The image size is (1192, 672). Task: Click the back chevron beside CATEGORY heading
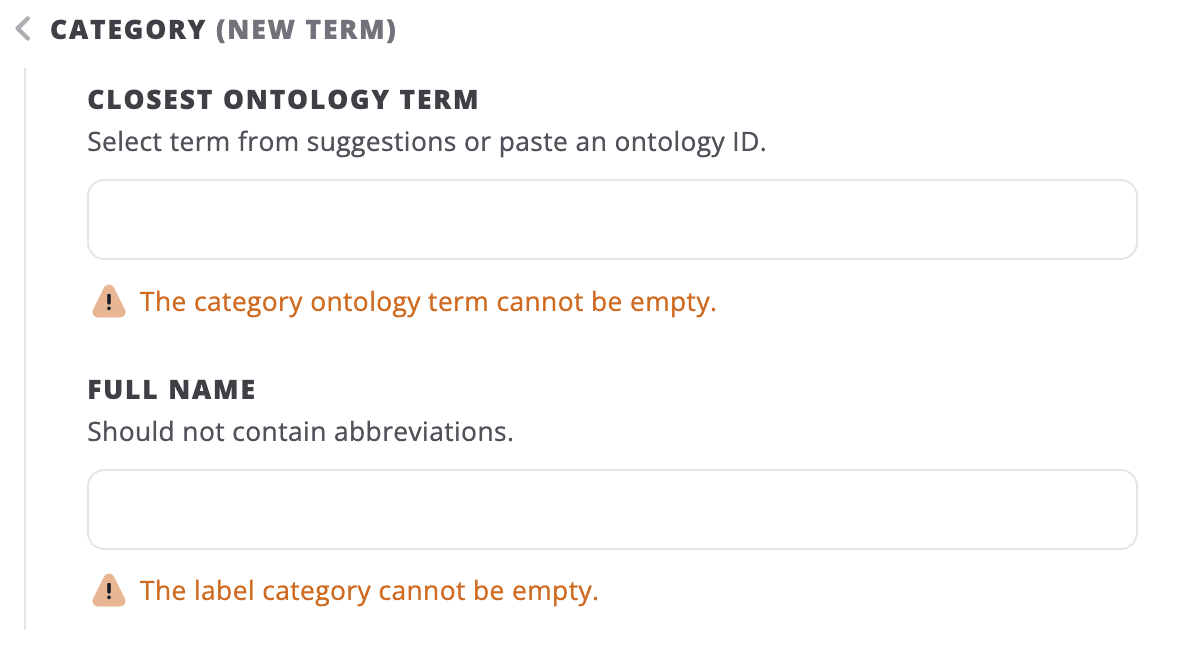click(x=22, y=29)
